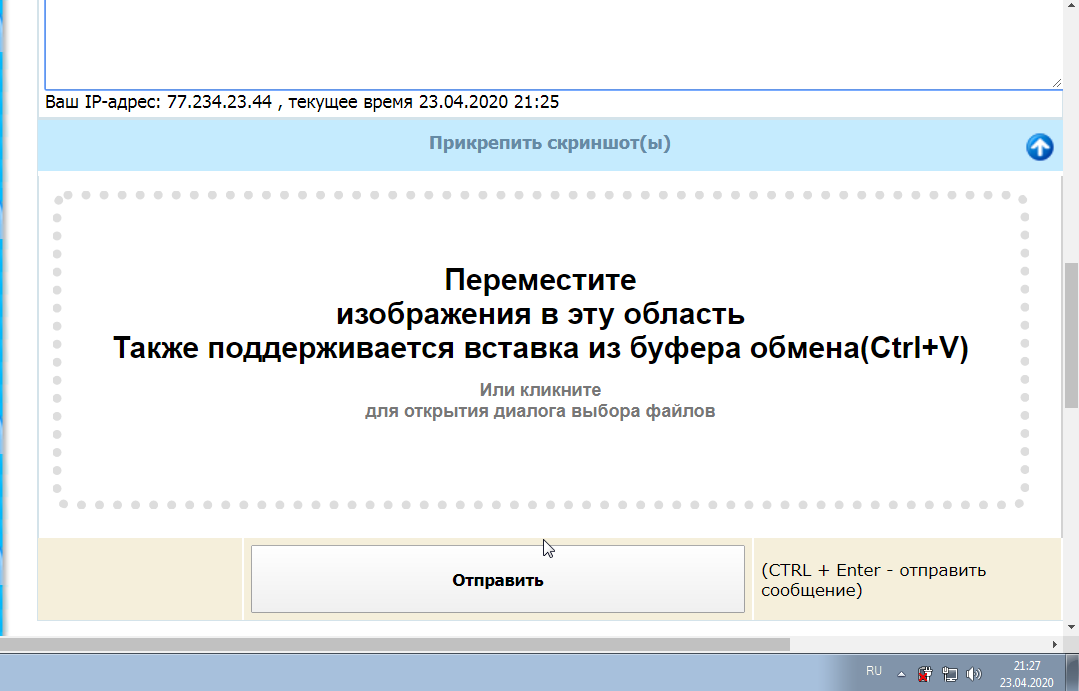Viewport: 1079px width, 691px height.
Task: Click the power plug tray icon with red cross
Action: pyautogui.click(x=925, y=674)
